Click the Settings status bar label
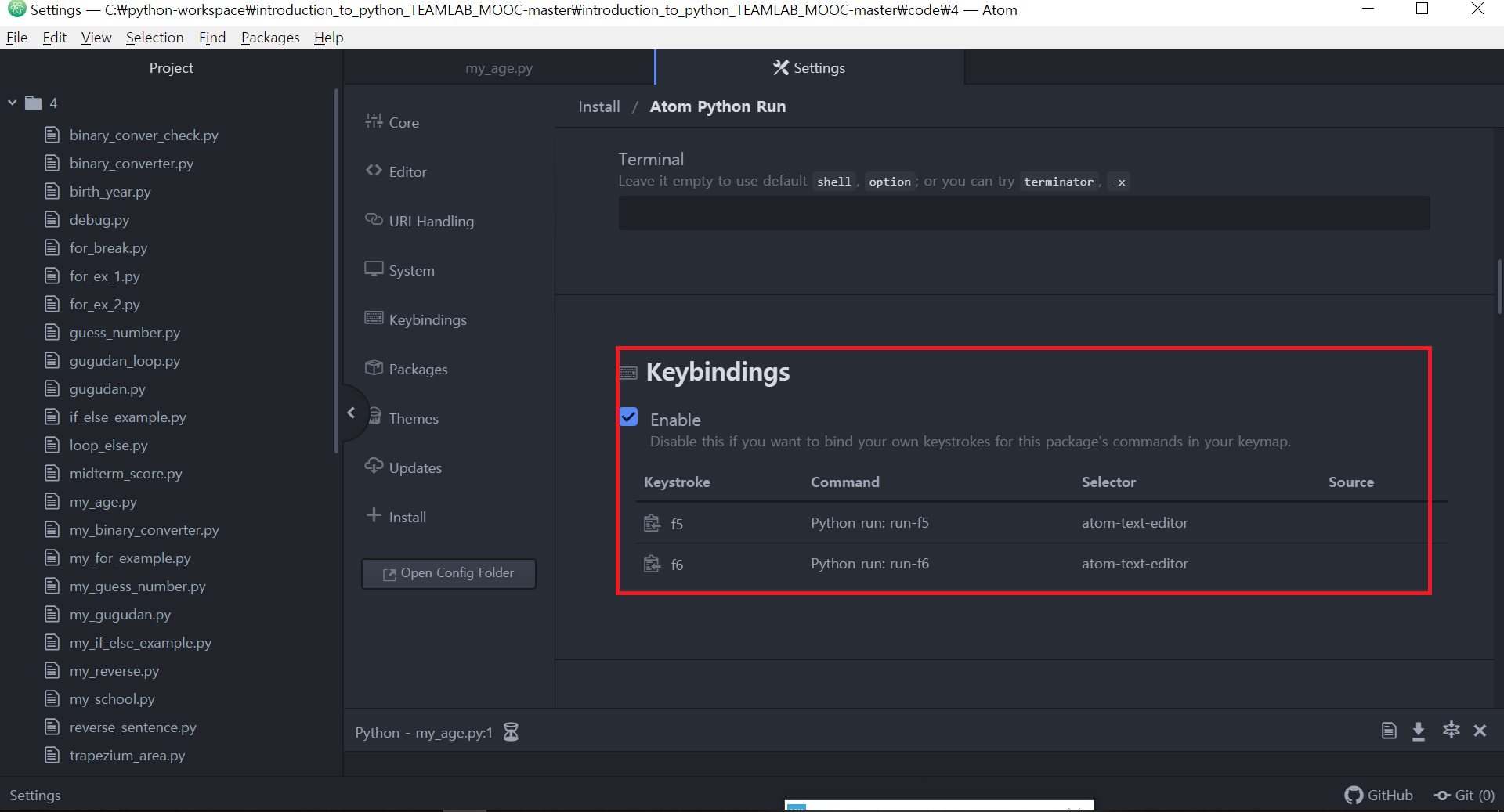 tap(35, 796)
